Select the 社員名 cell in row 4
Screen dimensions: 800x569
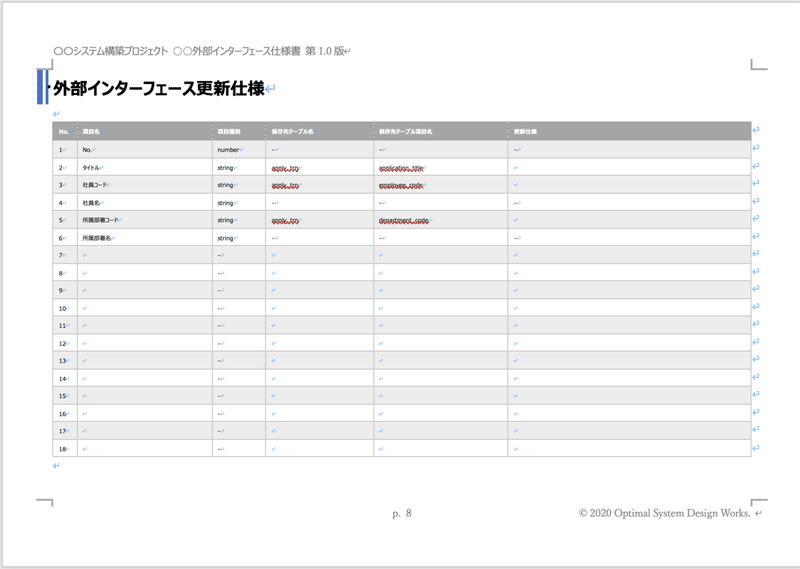145,203
